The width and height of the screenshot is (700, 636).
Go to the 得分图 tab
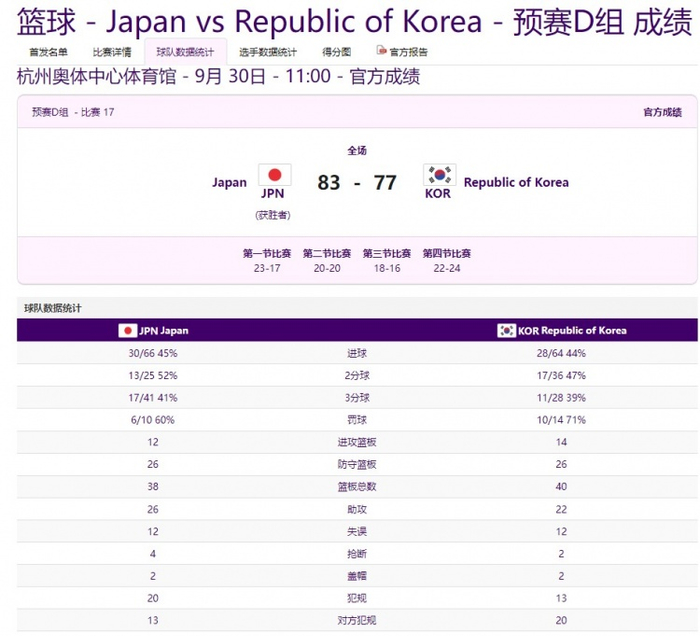coord(336,52)
